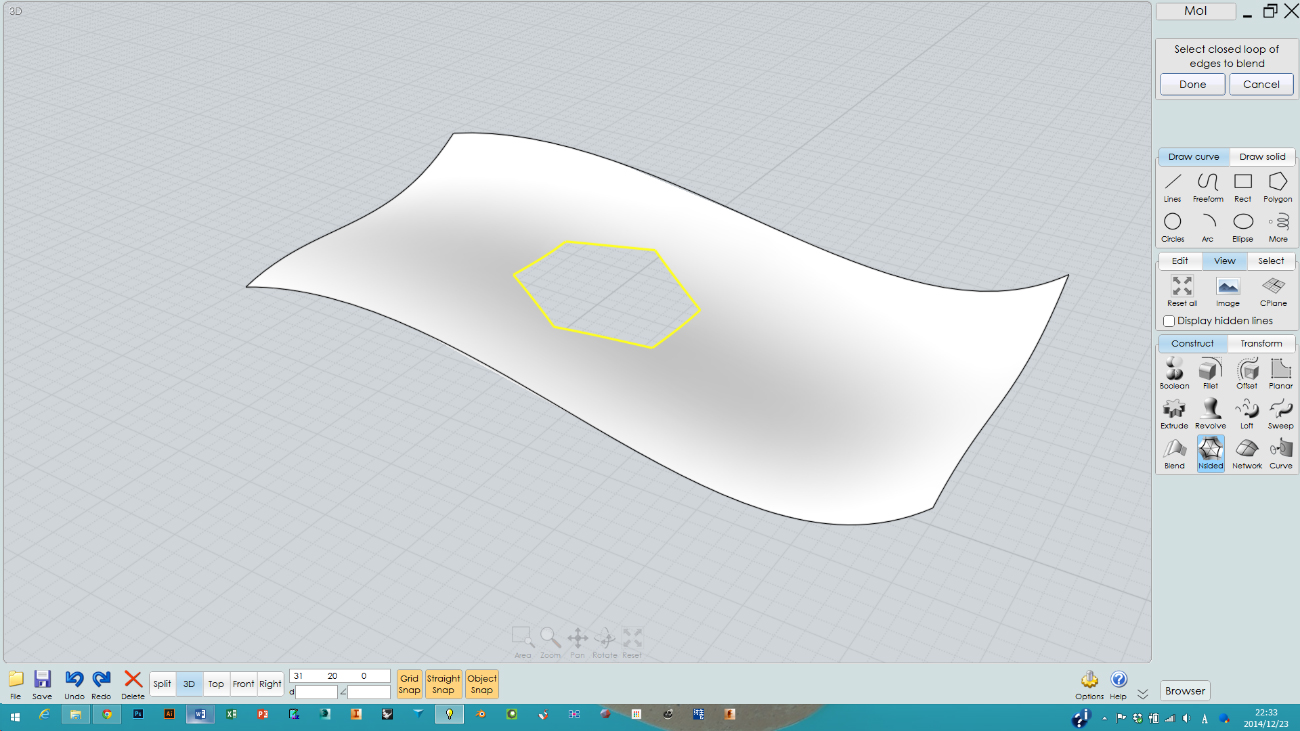Open the CPlane tool
This screenshot has width=1300, height=731.
[1273, 291]
